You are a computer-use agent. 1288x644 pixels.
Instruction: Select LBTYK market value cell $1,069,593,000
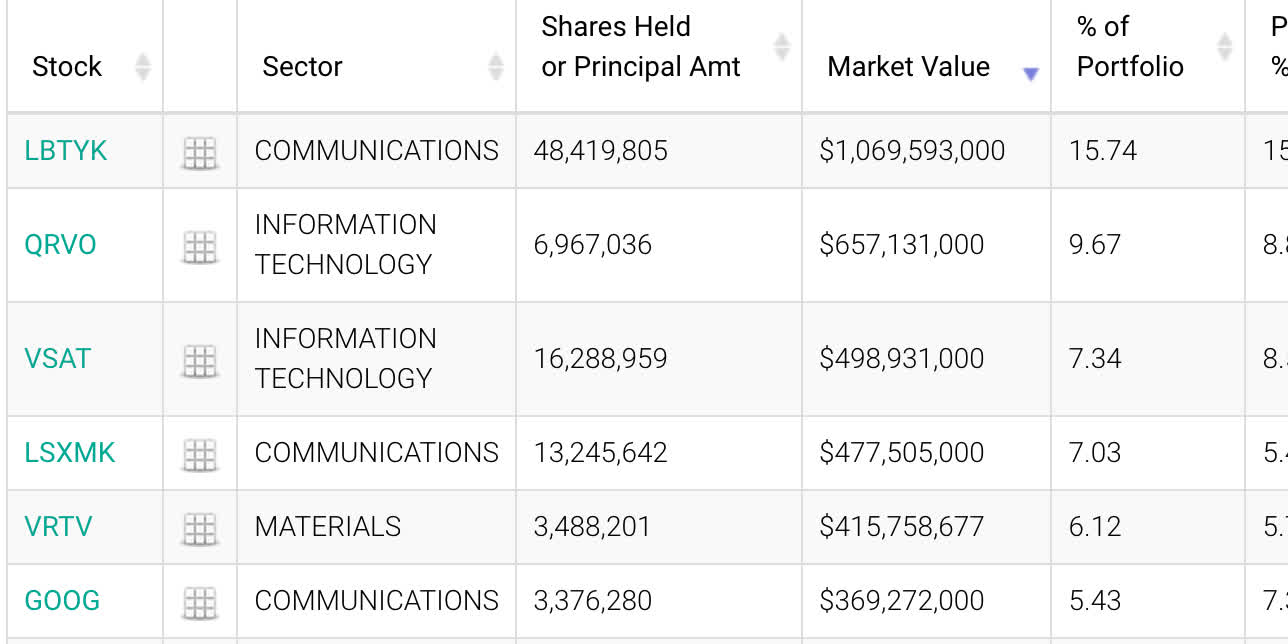point(912,151)
